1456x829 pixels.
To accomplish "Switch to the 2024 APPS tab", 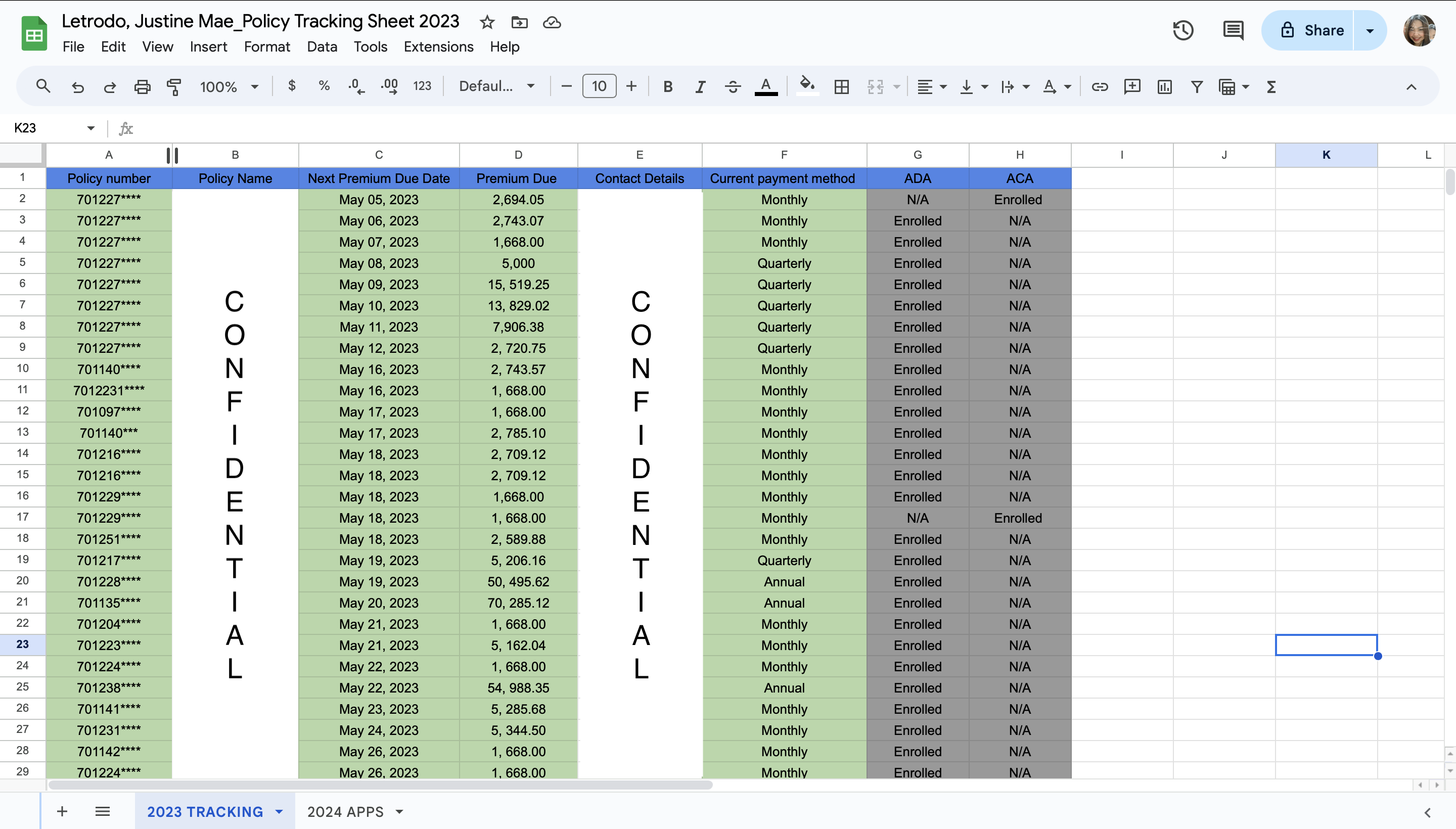I will [x=345, y=812].
